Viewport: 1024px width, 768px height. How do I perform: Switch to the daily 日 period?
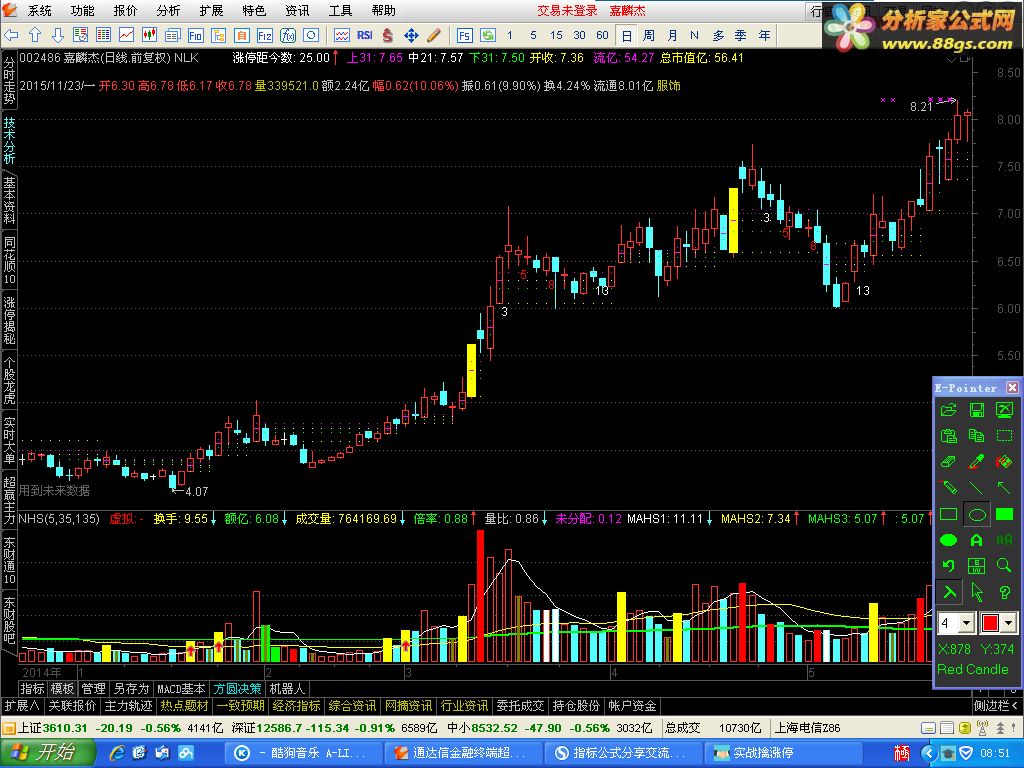click(626, 35)
